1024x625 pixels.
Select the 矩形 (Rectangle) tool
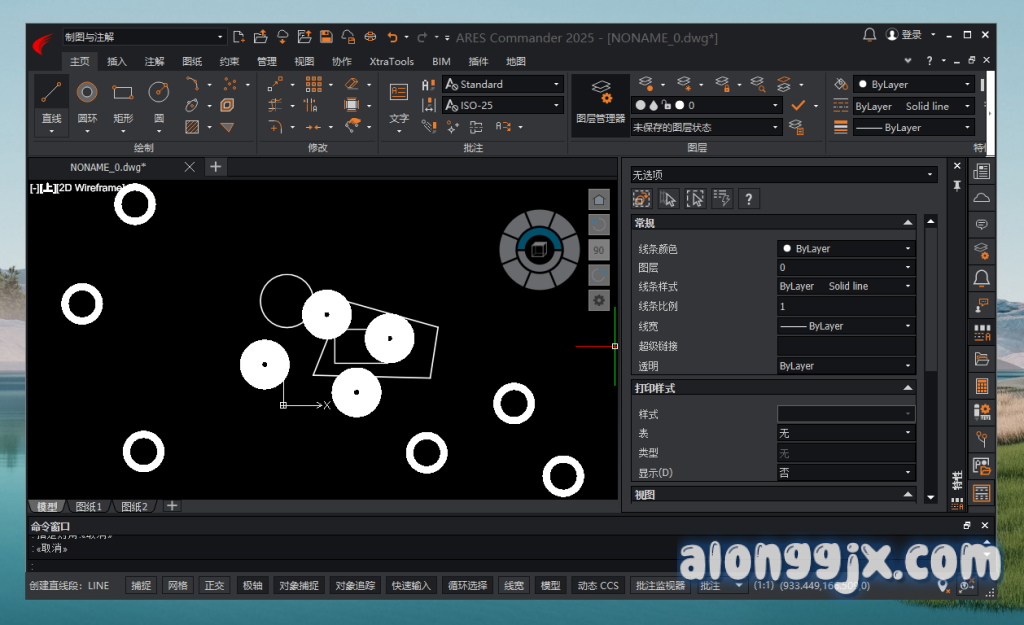123,104
